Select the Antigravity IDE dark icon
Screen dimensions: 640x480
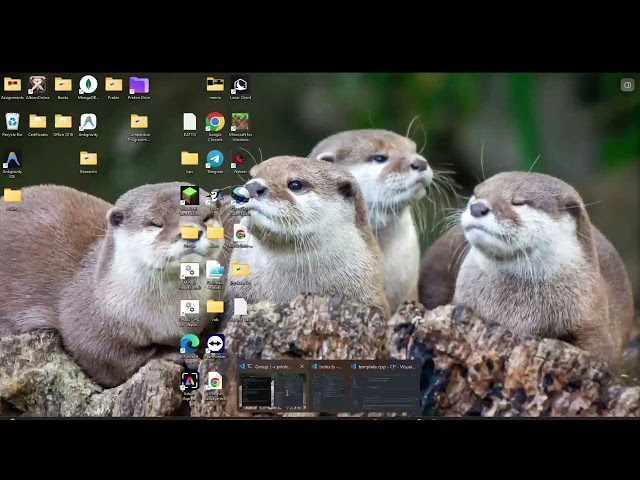coord(12,159)
